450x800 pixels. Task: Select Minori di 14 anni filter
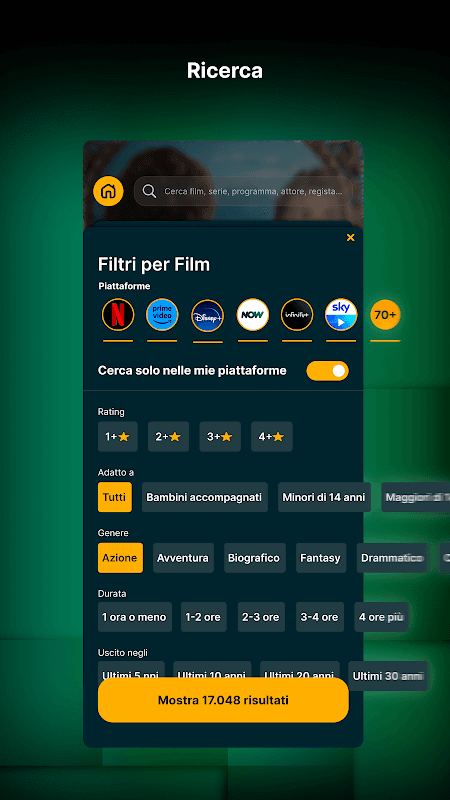point(324,497)
